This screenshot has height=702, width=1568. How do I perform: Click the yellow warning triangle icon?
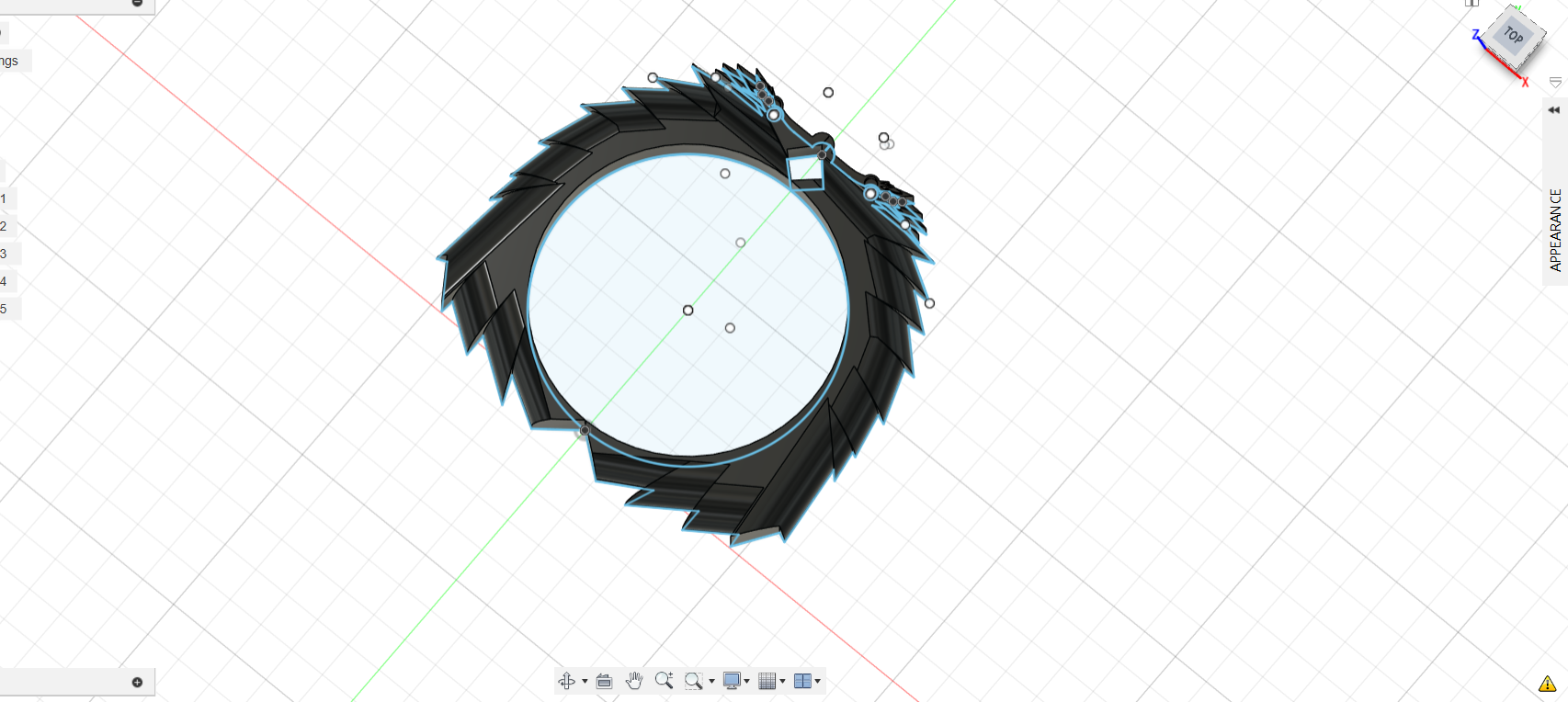(1548, 684)
